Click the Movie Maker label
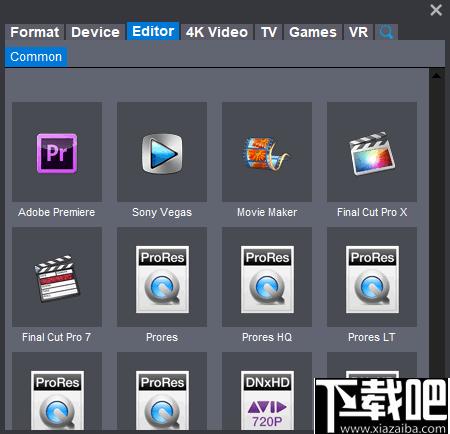Viewport: 450px width, 434px height. coord(267,212)
